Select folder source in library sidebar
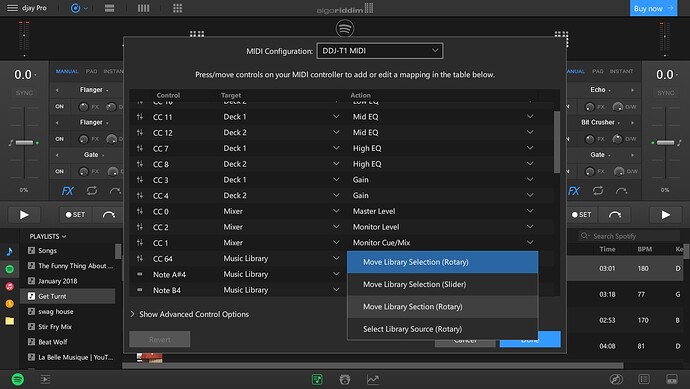This screenshot has height=389, width=690. point(10,321)
